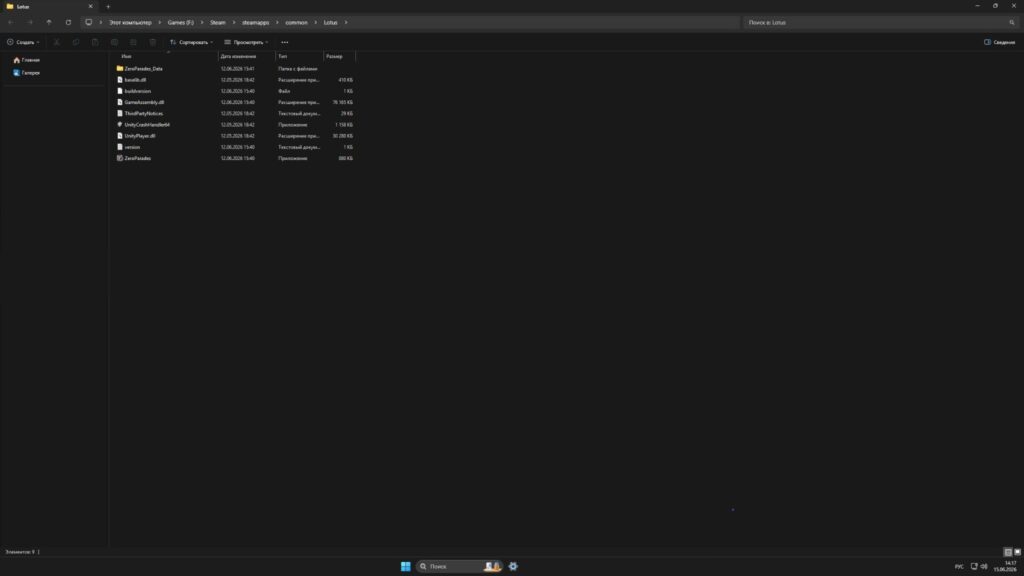Click common breadcrumb
Image resolution: width=1024 pixels, height=576 pixels.
click(296, 22)
